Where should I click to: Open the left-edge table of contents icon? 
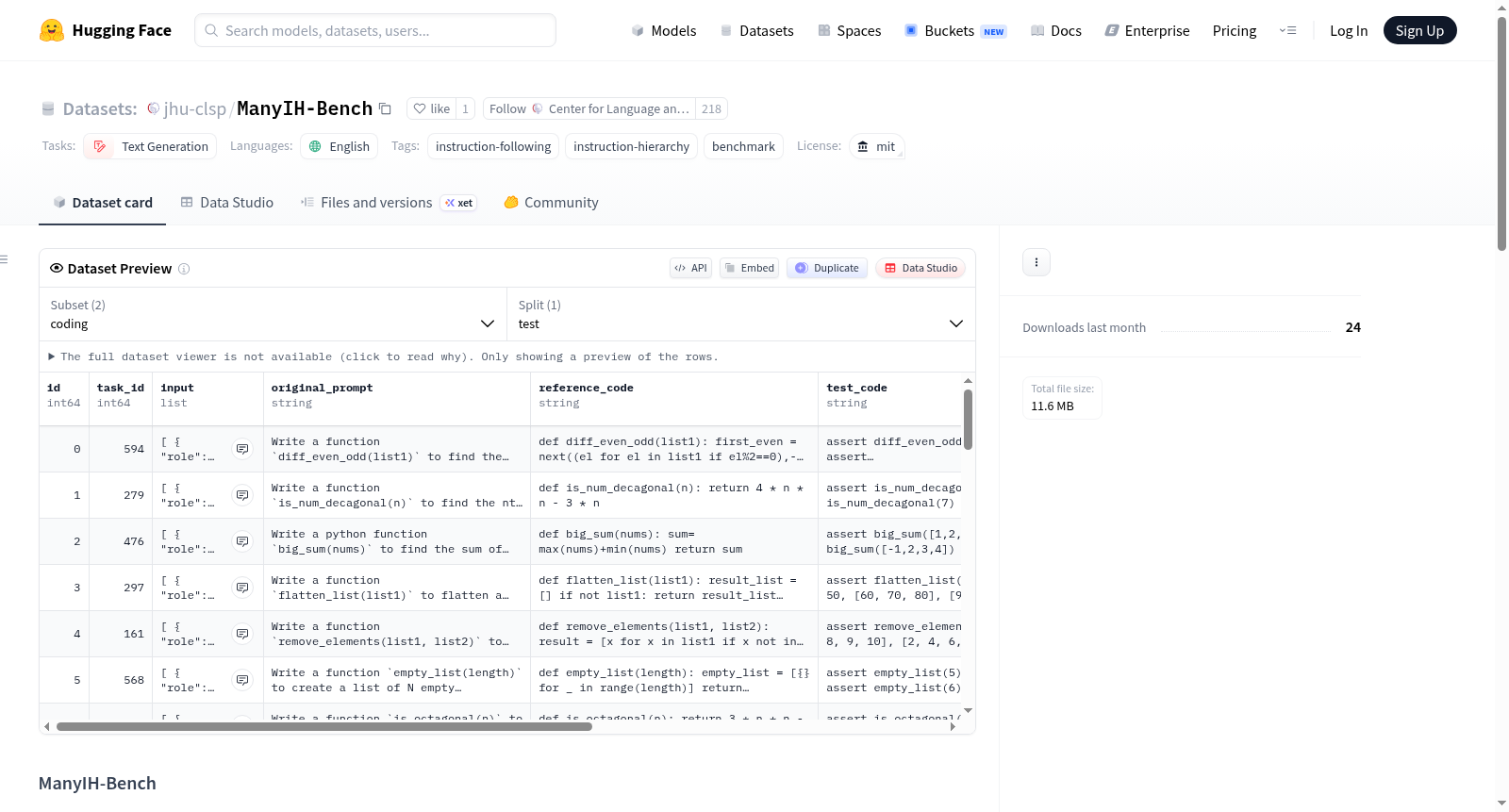pyautogui.click(x=4, y=259)
